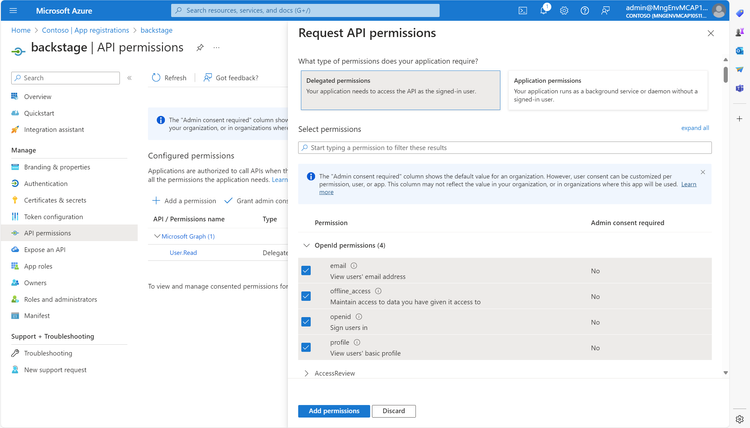Collapse the Microsoft Graph (1) row

tap(157, 236)
